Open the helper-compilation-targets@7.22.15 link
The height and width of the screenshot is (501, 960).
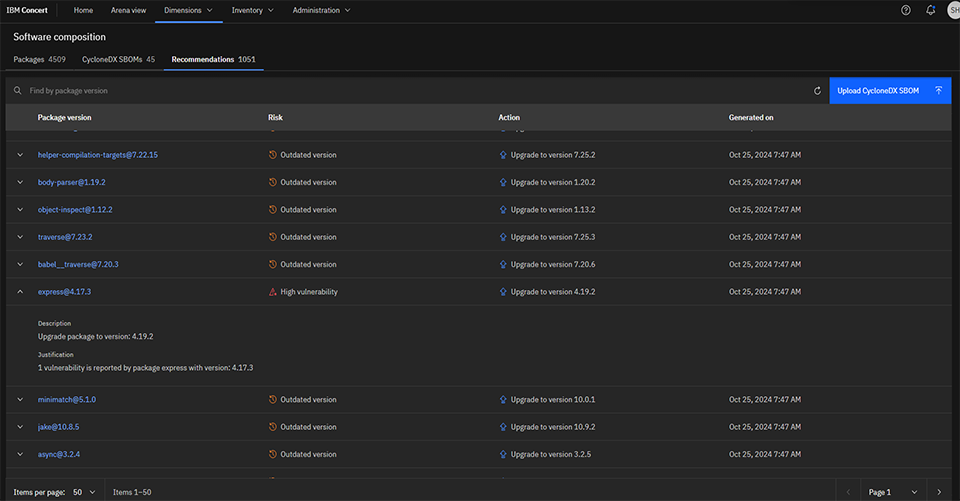(98, 155)
